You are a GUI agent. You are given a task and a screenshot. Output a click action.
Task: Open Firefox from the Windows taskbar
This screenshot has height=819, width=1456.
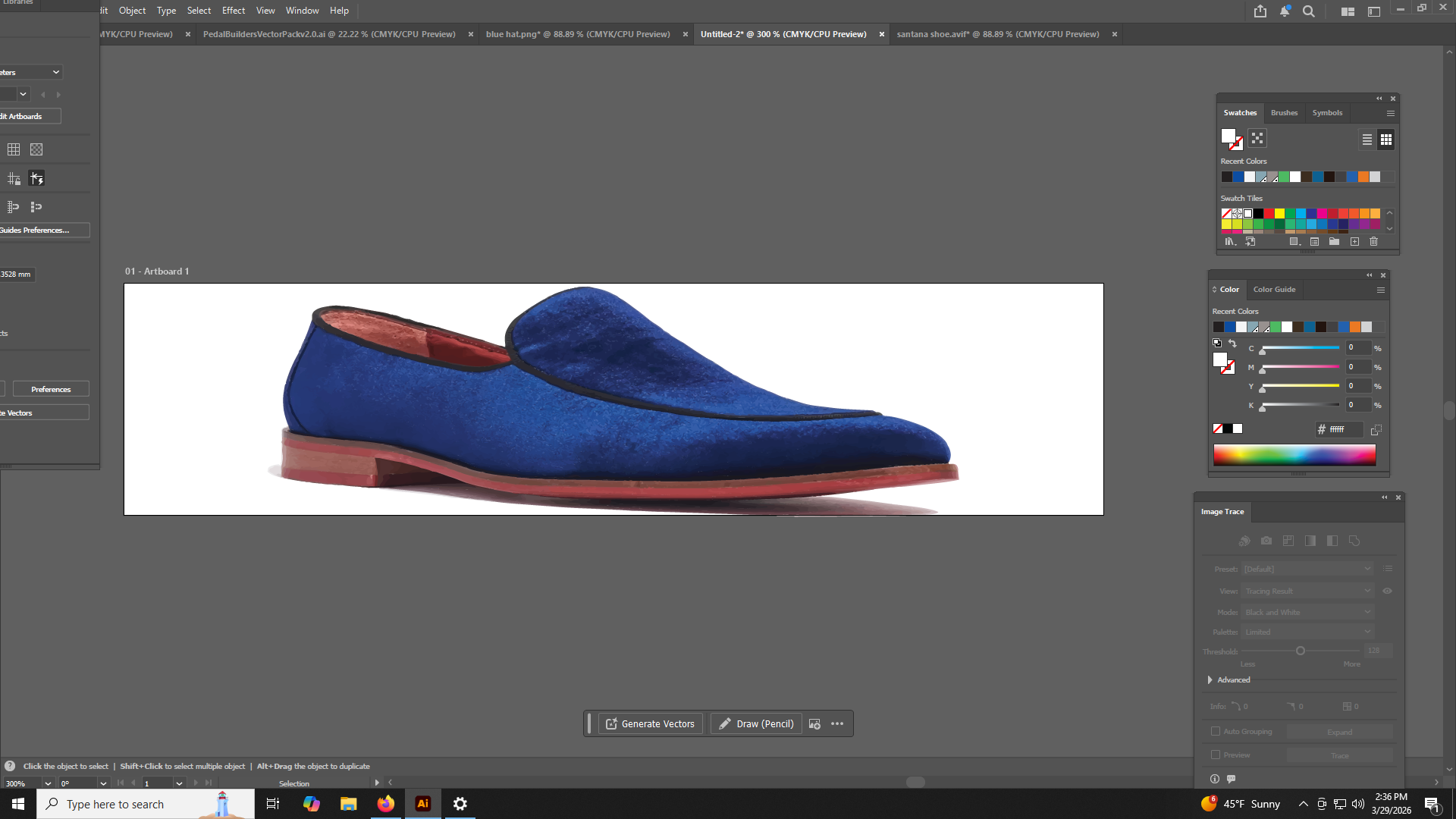386,804
